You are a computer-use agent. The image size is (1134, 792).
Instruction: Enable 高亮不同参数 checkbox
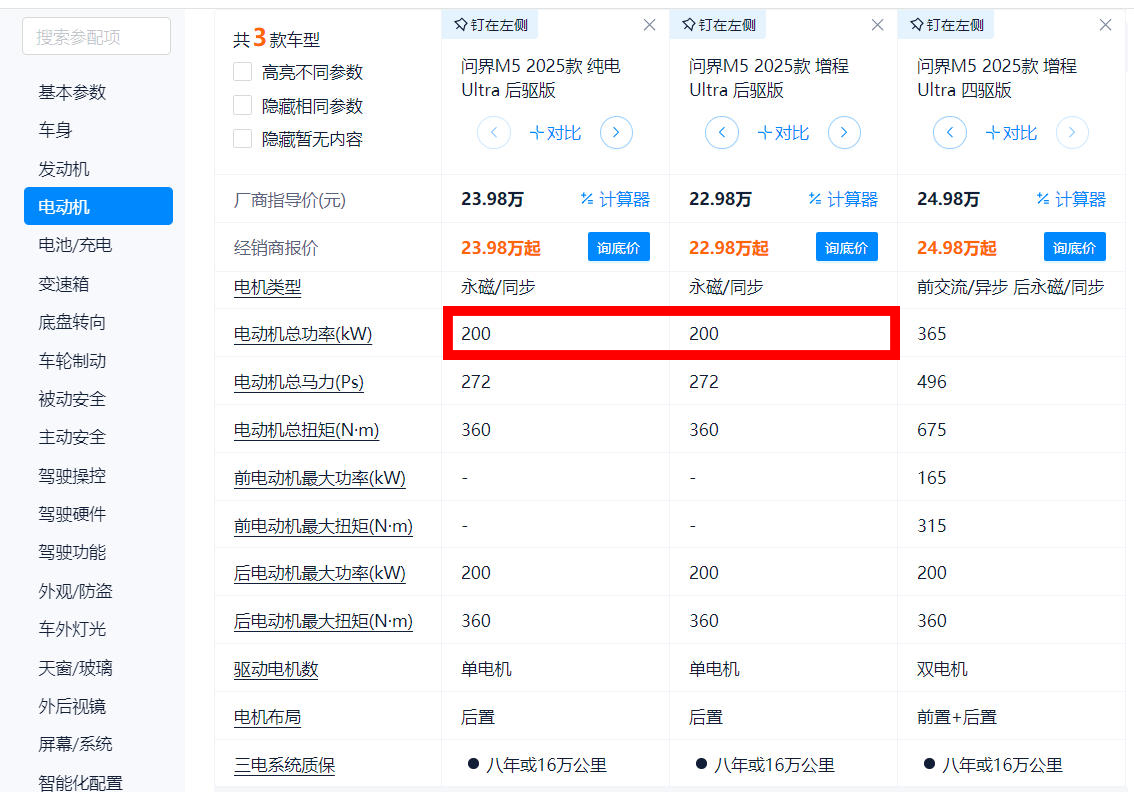[x=242, y=72]
